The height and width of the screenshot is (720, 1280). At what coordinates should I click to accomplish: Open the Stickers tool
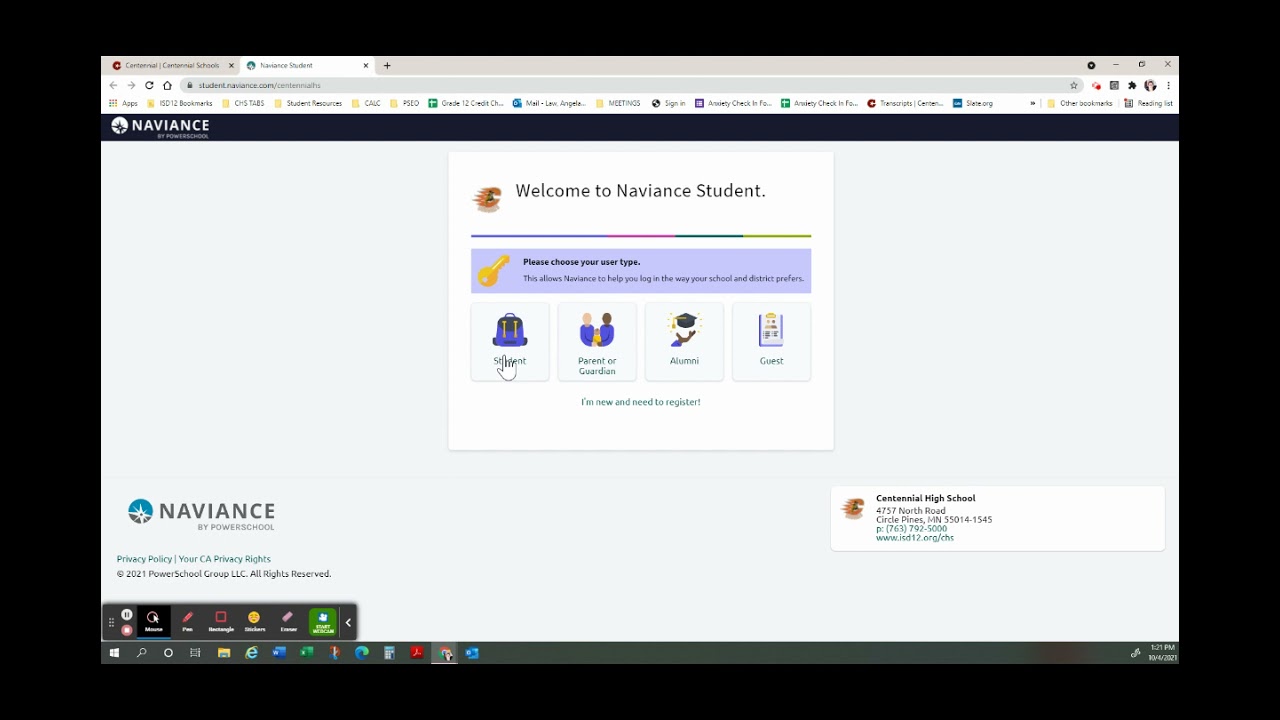click(x=254, y=621)
